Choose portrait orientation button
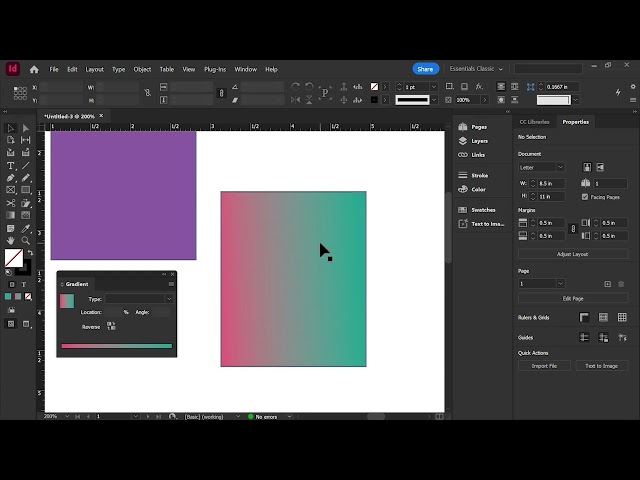Screen dimensions: 640x480 click(587, 167)
